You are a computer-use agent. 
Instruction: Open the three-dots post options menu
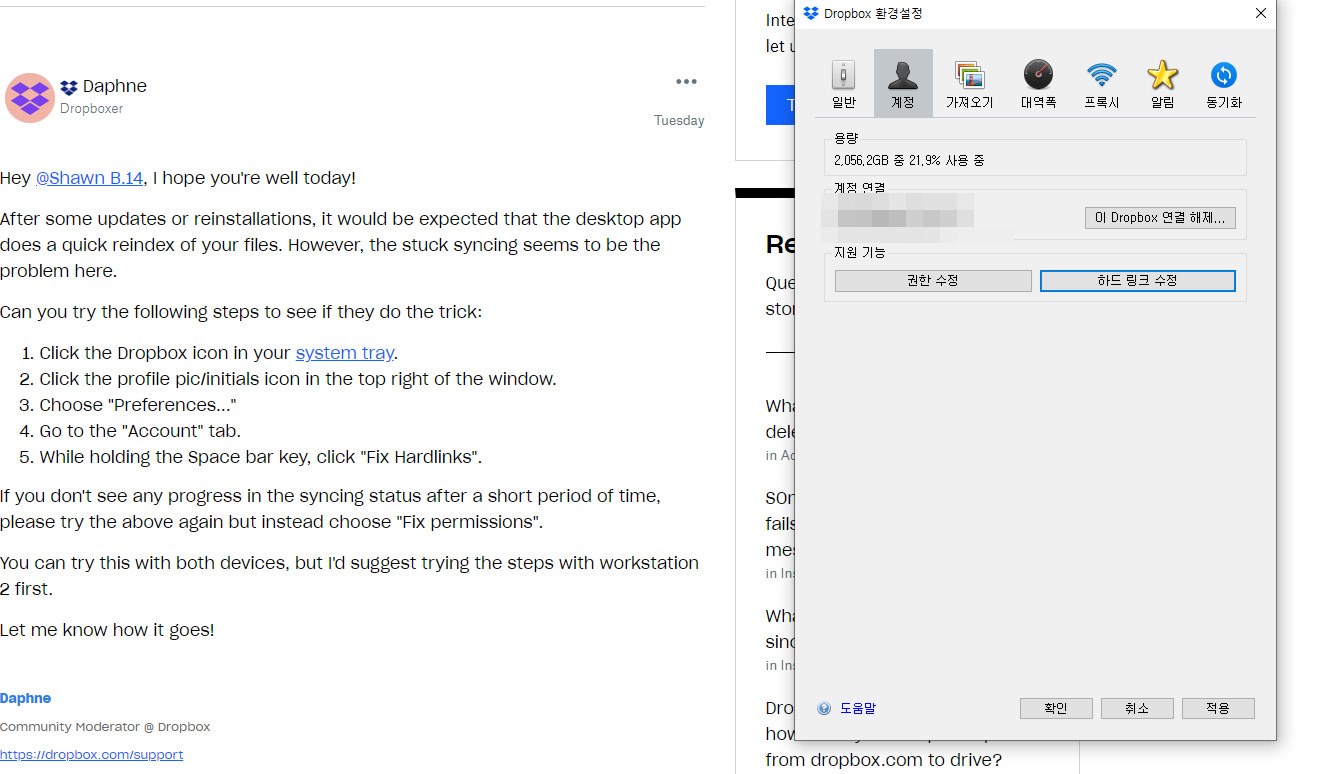pos(686,82)
